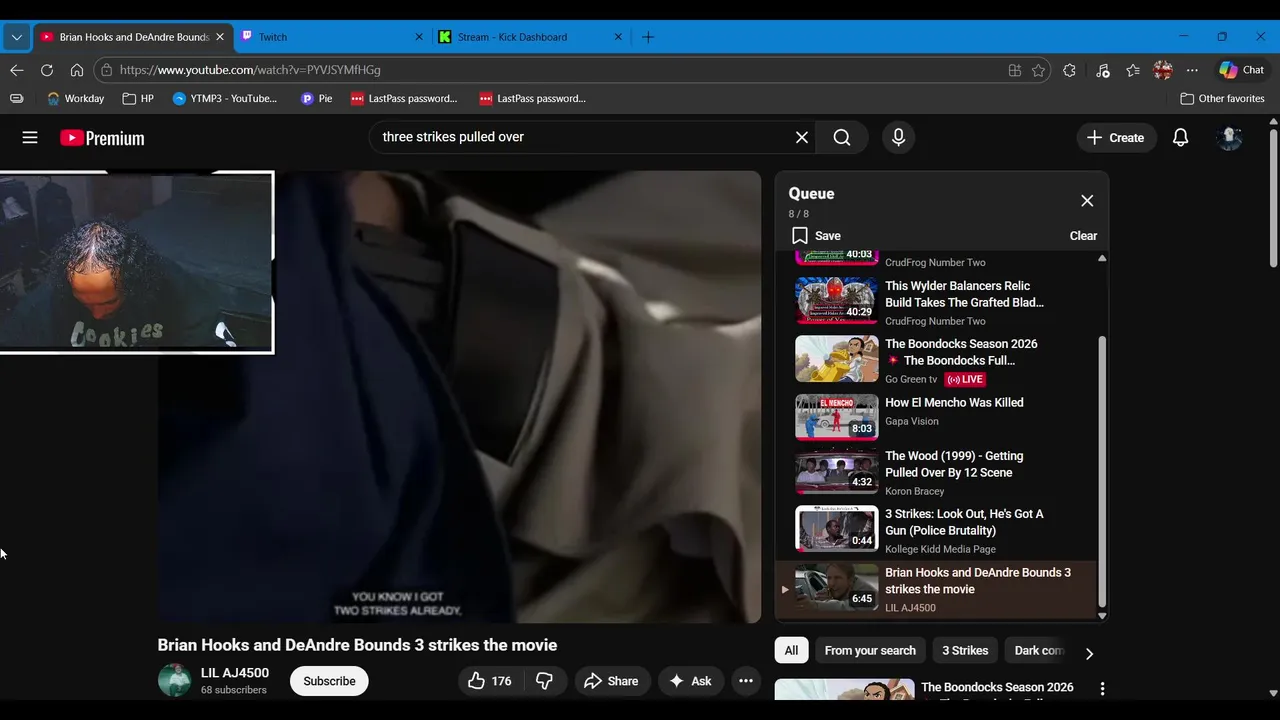Open browser profile avatar in toolbar
The image size is (1280, 720).
click(x=1162, y=70)
